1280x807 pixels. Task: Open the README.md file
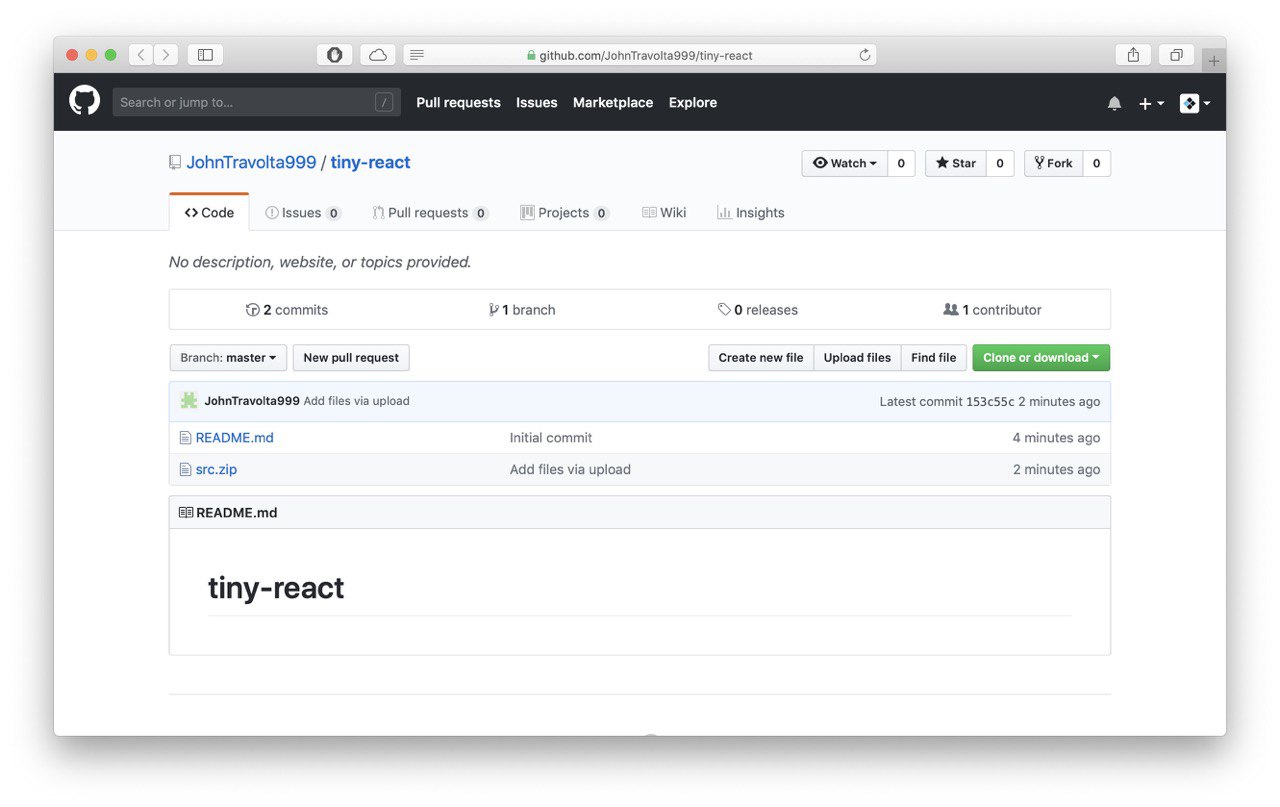pos(235,437)
